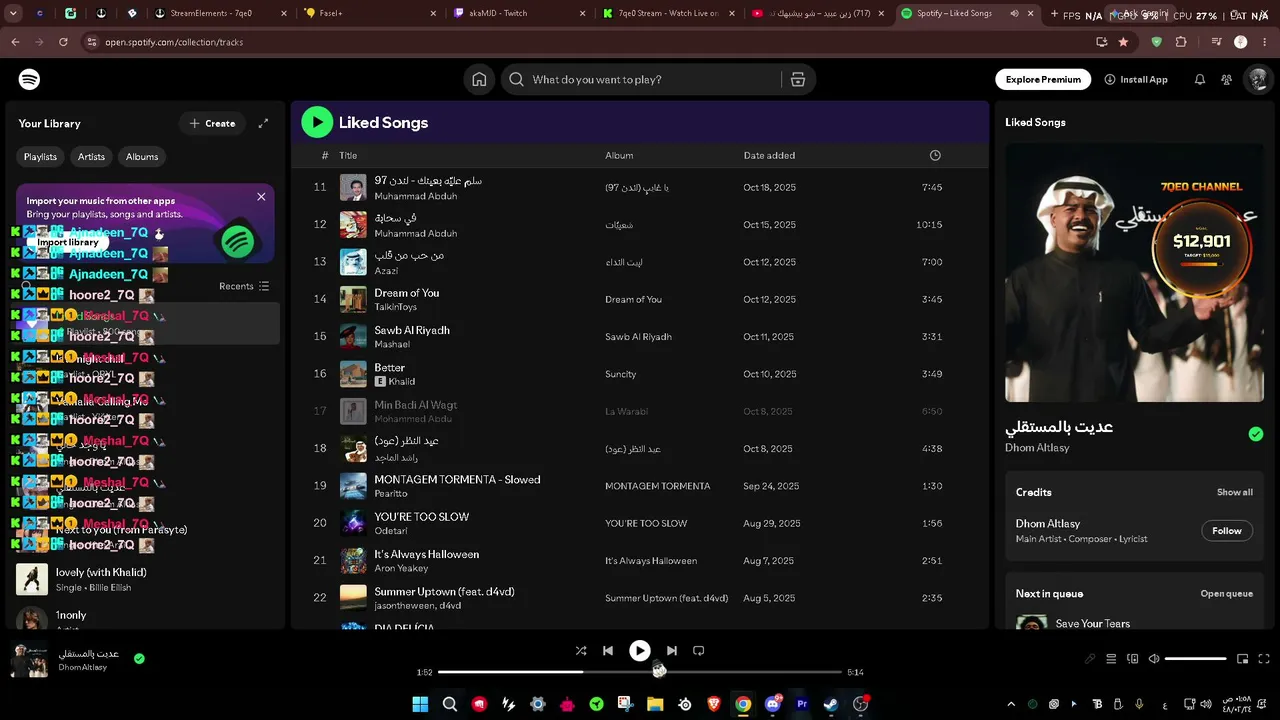Select the track It's Always Halloween
The height and width of the screenshot is (720, 1280).
tap(639, 561)
